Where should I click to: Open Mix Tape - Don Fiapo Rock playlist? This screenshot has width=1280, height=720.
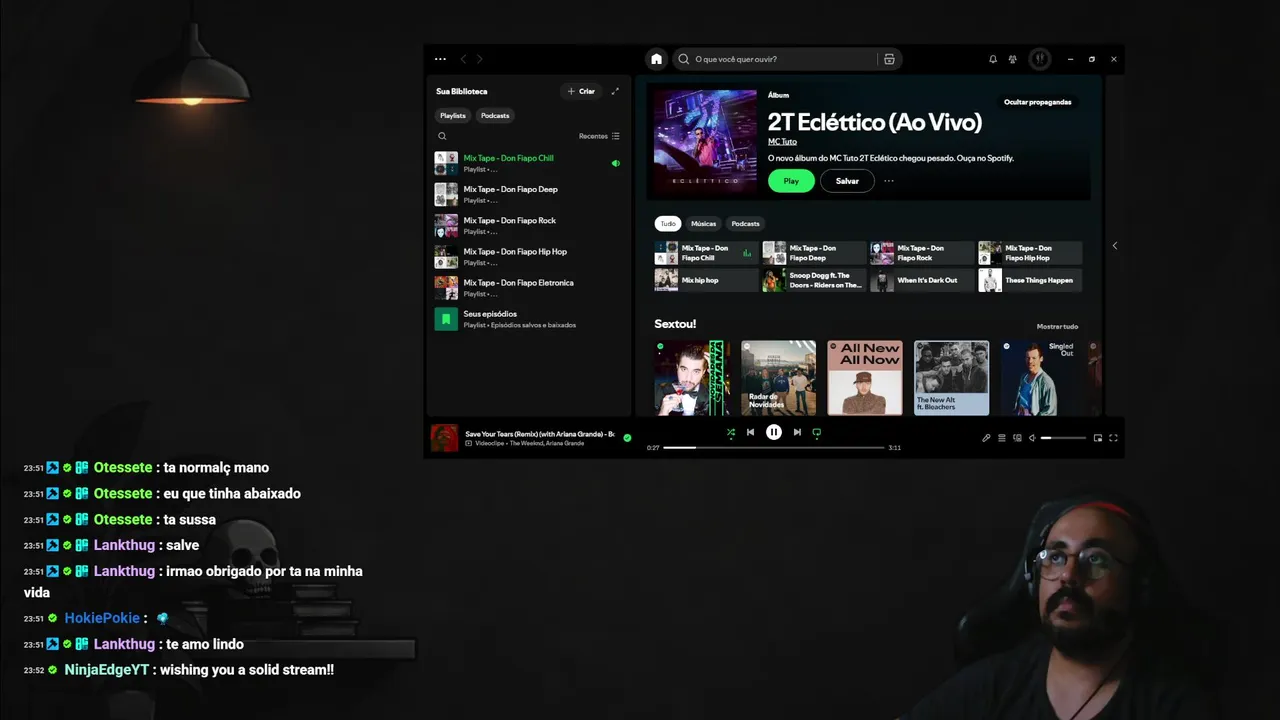tap(528, 225)
